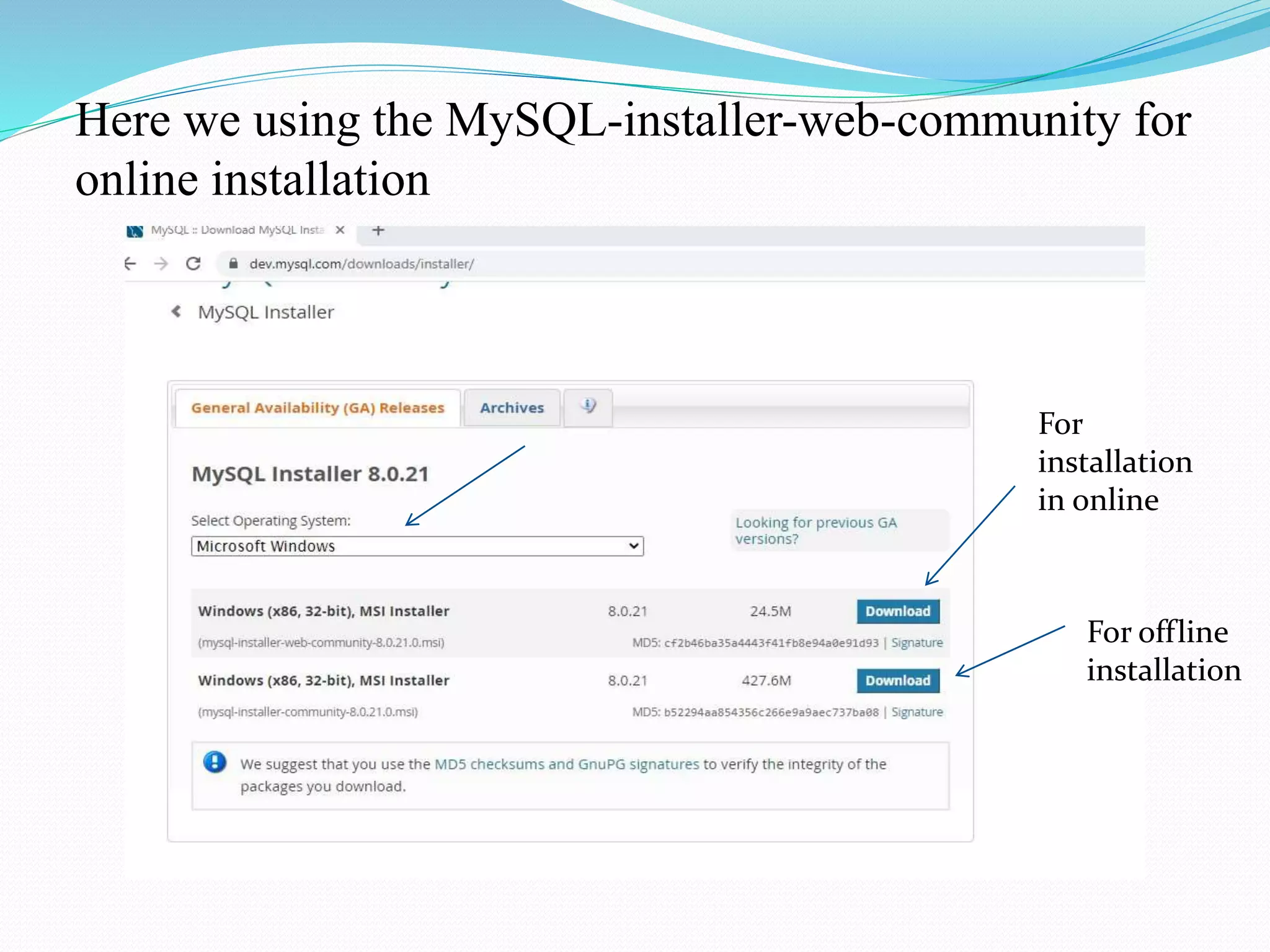Image resolution: width=1270 pixels, height=952 pixels.
Task: Click the address bar URL dev.mysql.com/downloads/installer/
Action: pyautogui.click(x=362, y=264)
